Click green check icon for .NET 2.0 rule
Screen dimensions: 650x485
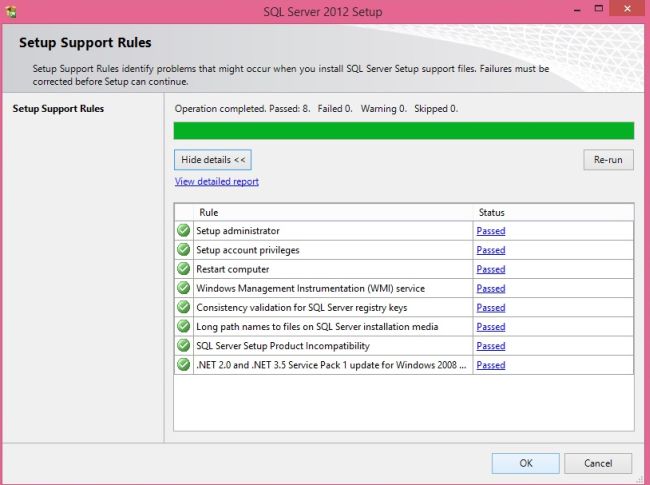183,364
